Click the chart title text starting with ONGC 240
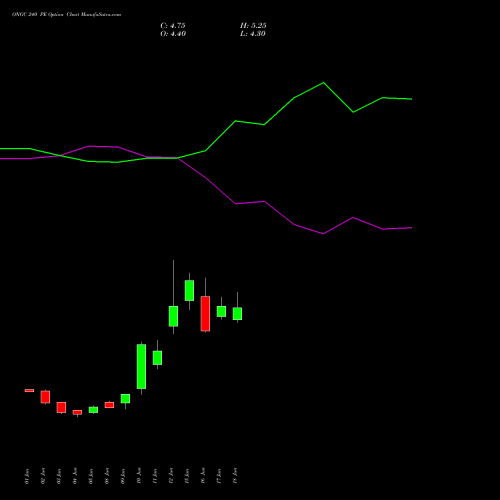Viewport: 500px width, 500px height. pos(66,15)
